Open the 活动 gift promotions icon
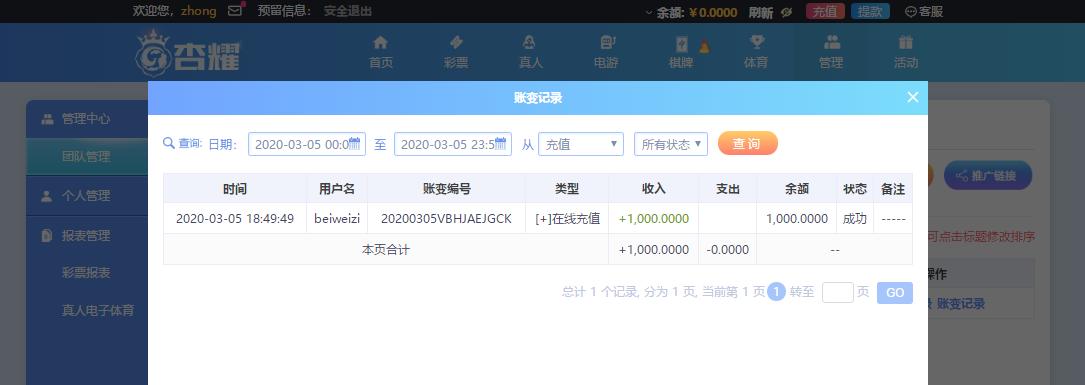The height and width of the screenshot is (385, 1085). tap(906, 42)
